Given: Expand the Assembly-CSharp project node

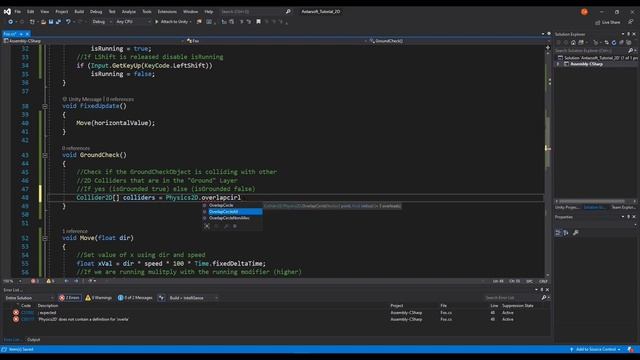Looking at the screenshot, I should click(x=558, y=64).
